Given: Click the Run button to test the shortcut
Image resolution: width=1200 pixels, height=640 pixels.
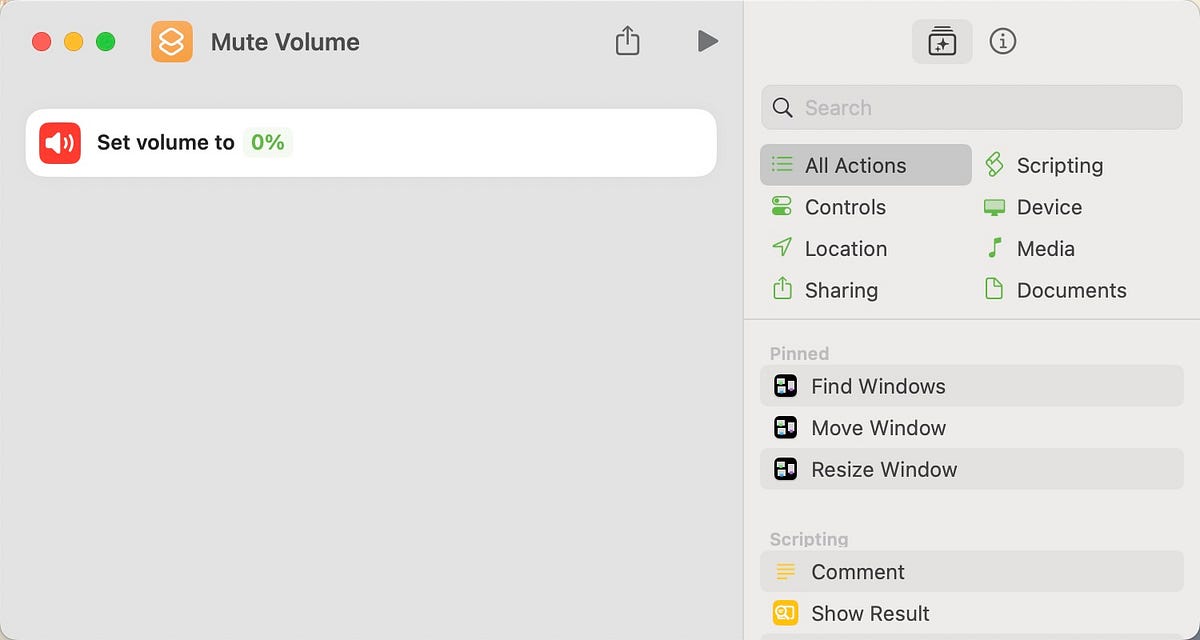Looking at the screenshot, I should [707, 41].
